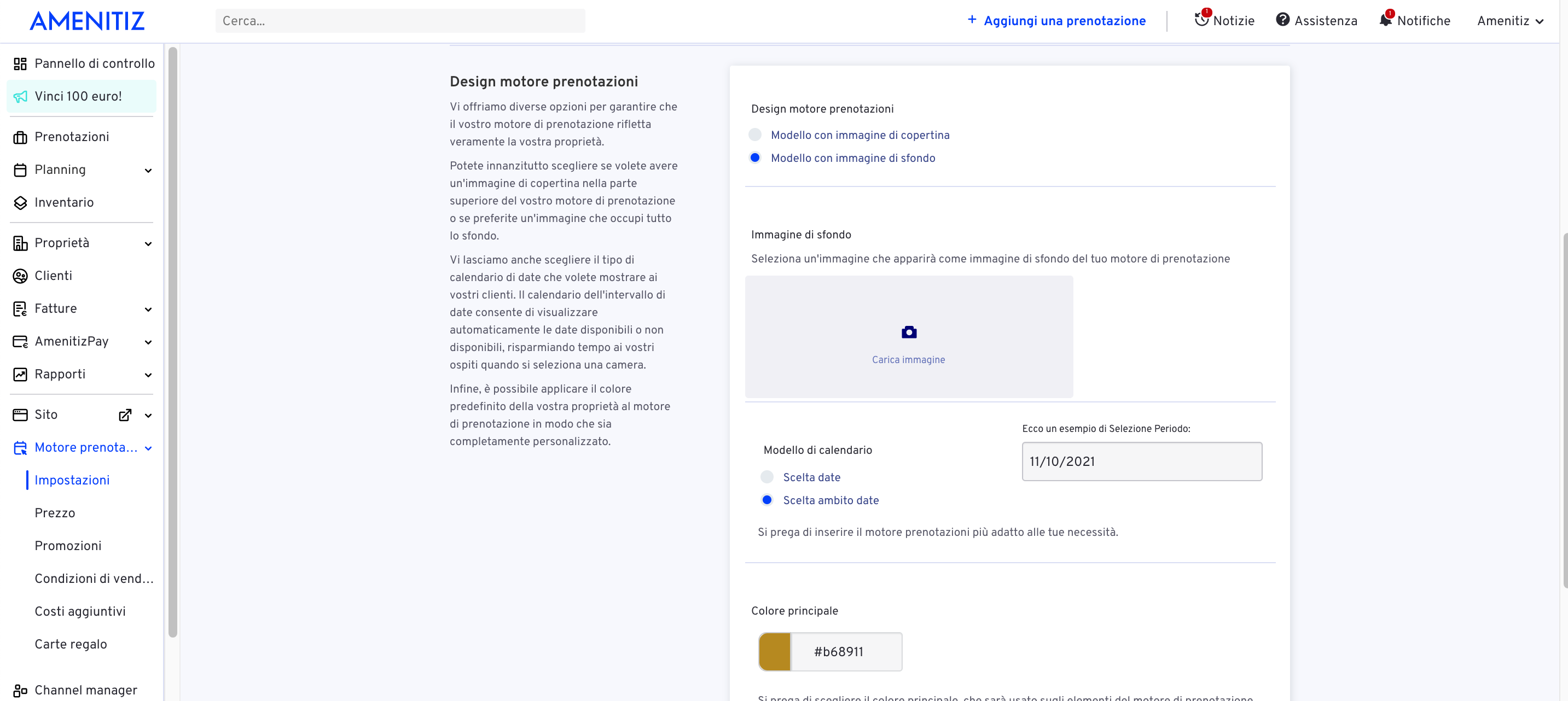Viewport: 1568px width, 701px height.
Task: Click the Notizie history icon
Action: [1201, 19]
